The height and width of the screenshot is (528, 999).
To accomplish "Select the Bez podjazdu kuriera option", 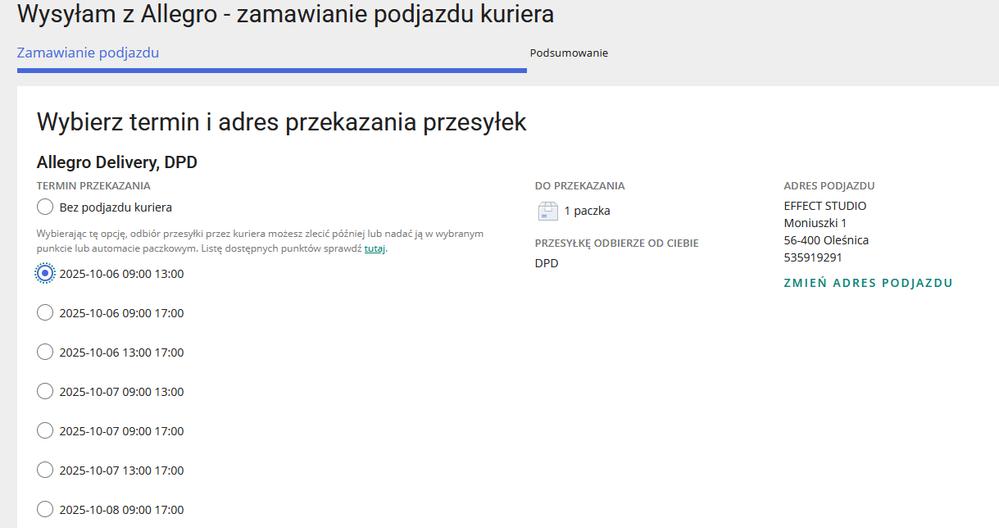I will 45,207.
